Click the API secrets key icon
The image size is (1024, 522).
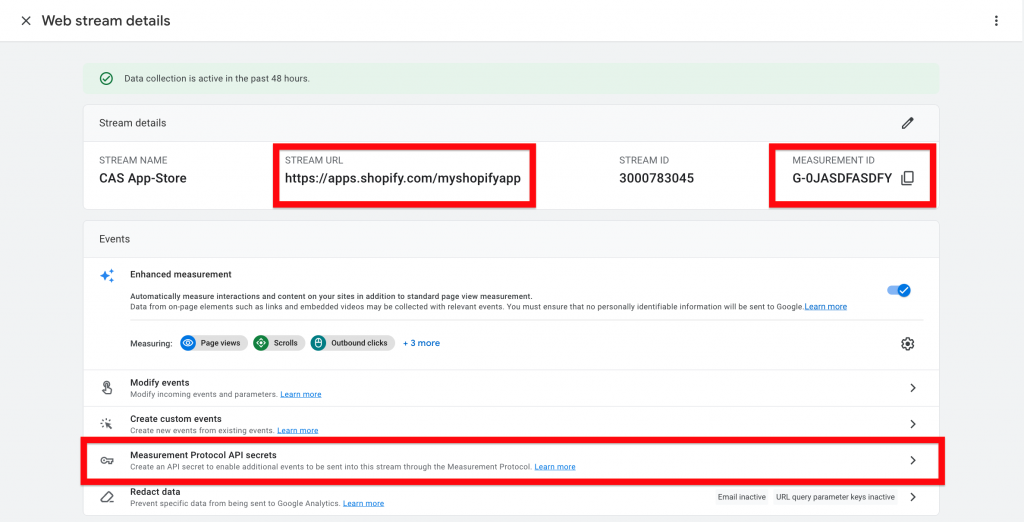pos(107,461)
